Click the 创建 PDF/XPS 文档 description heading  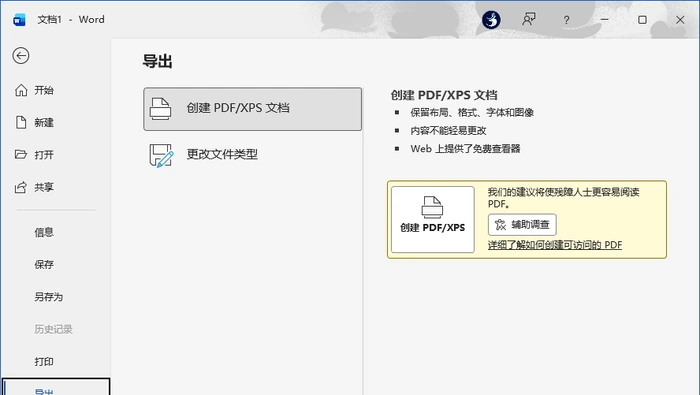pos(444,95)
